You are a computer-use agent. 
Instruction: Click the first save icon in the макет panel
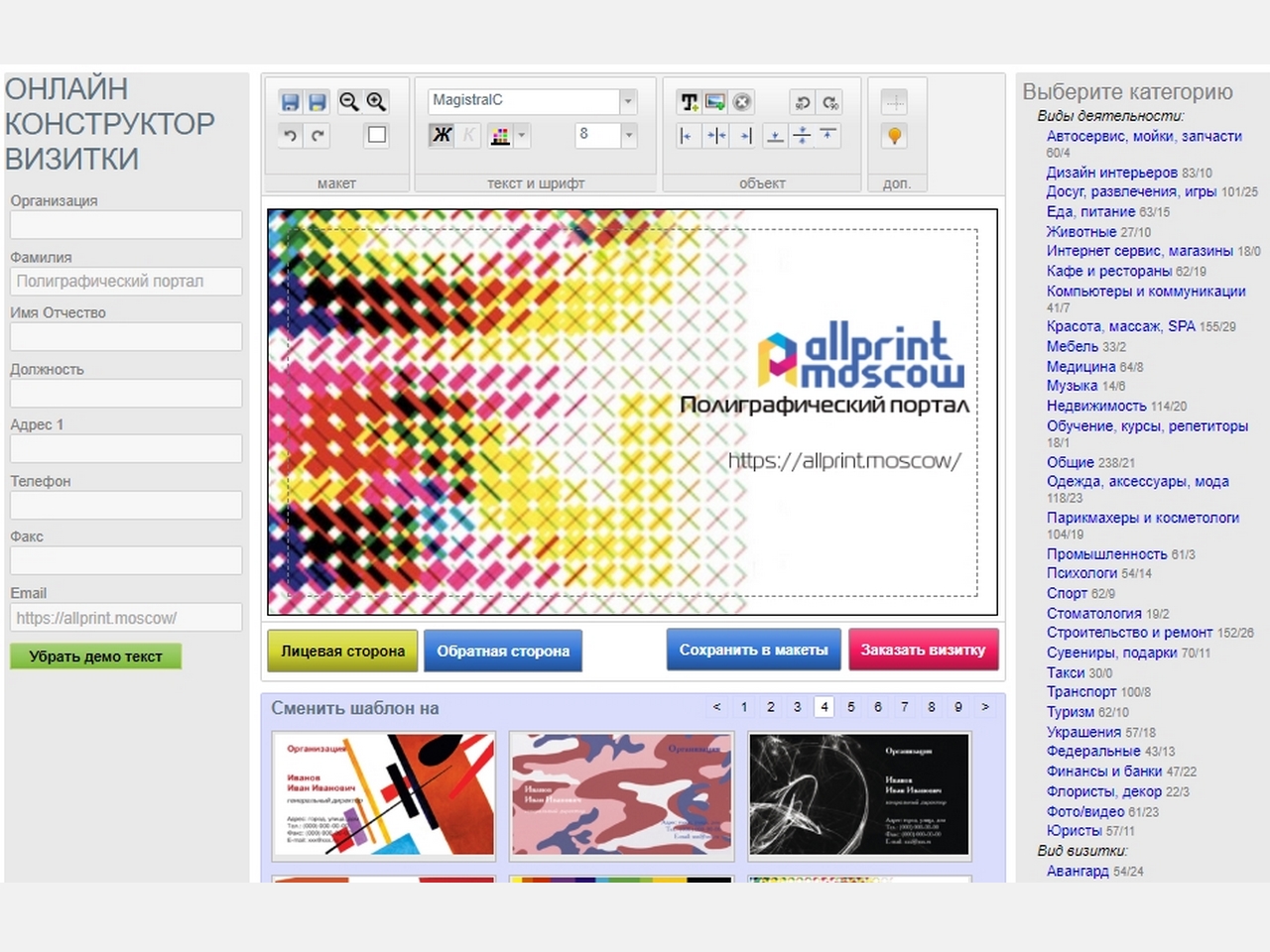coord(290,101)
